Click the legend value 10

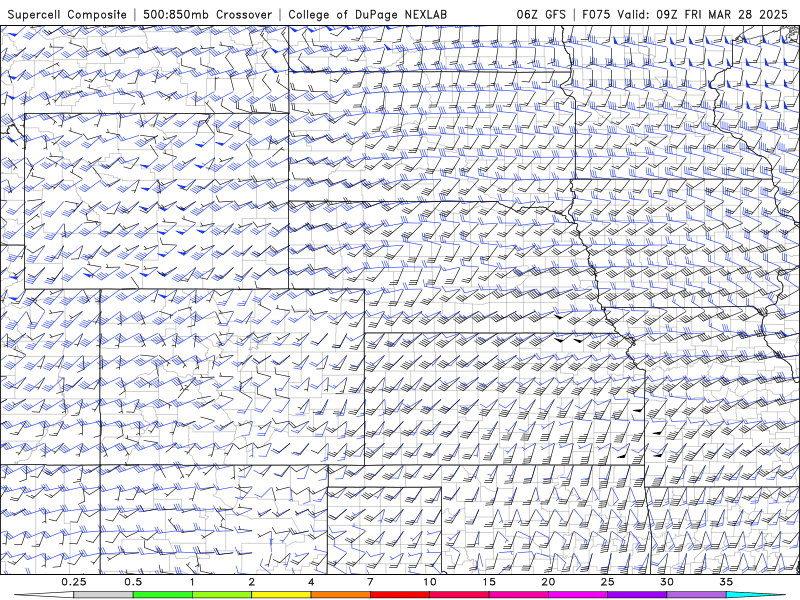point(430,582)
